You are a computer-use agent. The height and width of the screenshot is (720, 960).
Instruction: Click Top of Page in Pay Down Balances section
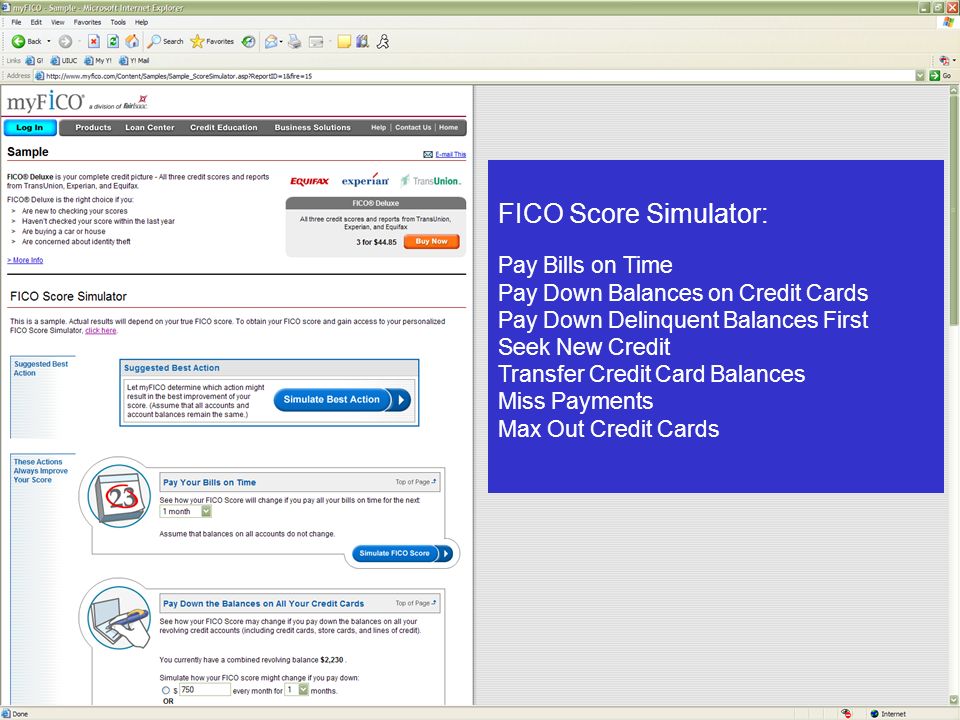416,603
